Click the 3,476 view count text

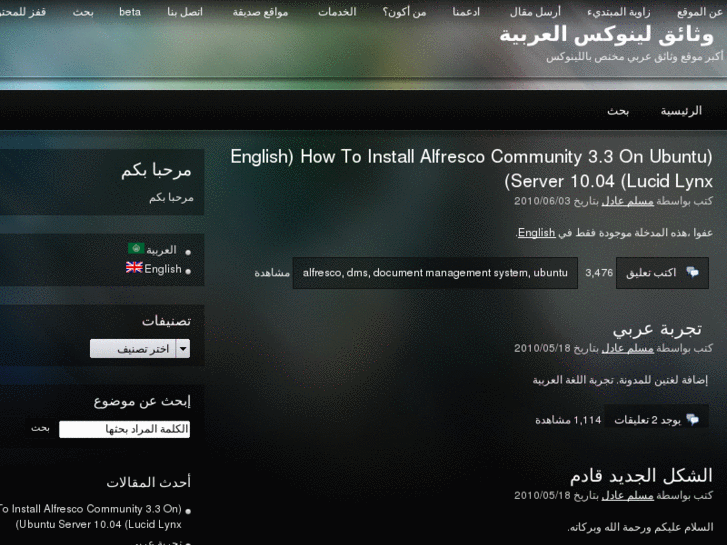pos(599,273)
